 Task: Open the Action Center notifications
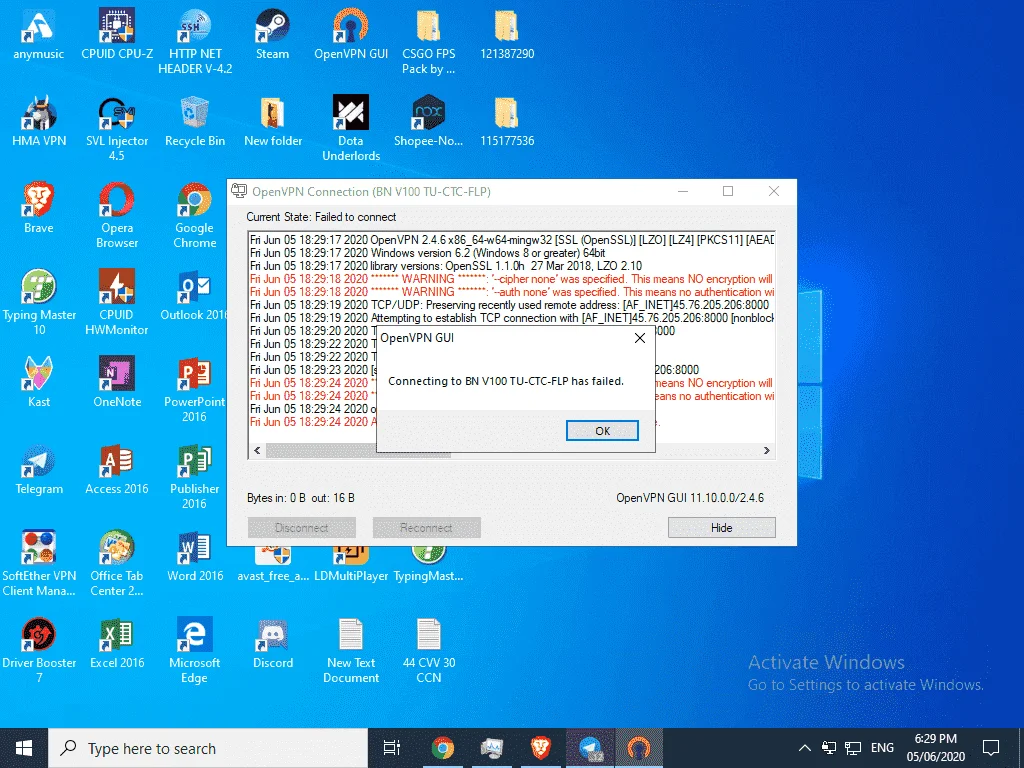point(991,748)
